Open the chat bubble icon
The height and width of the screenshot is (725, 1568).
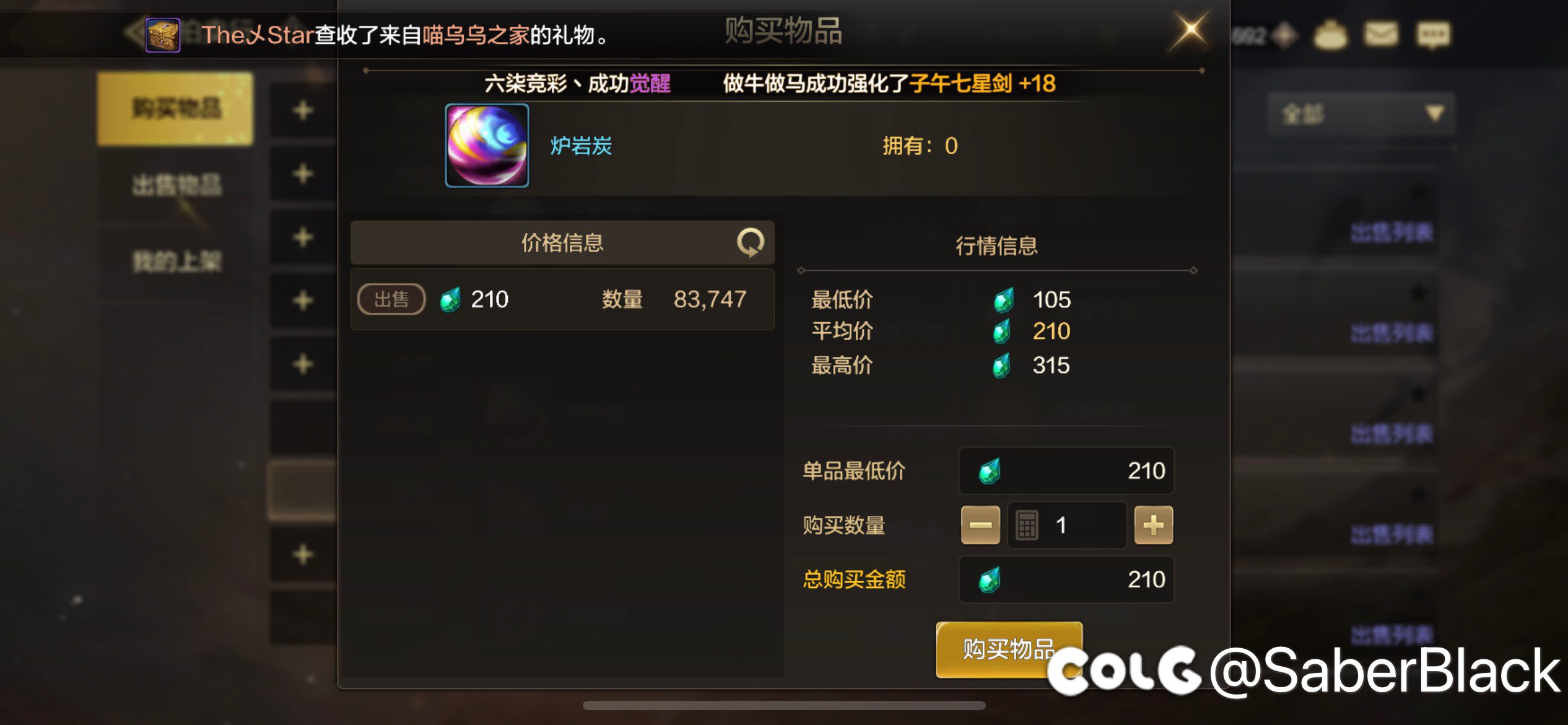1434,34
